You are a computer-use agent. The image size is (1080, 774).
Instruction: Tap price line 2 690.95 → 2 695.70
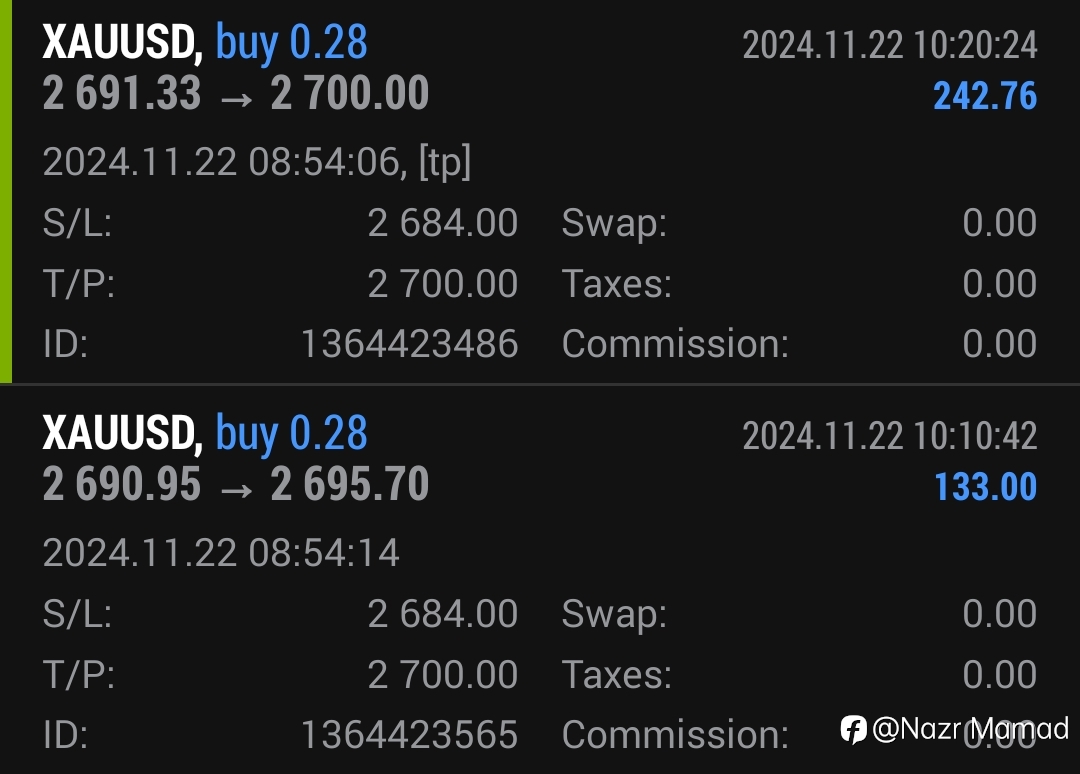tap(236, 485)
